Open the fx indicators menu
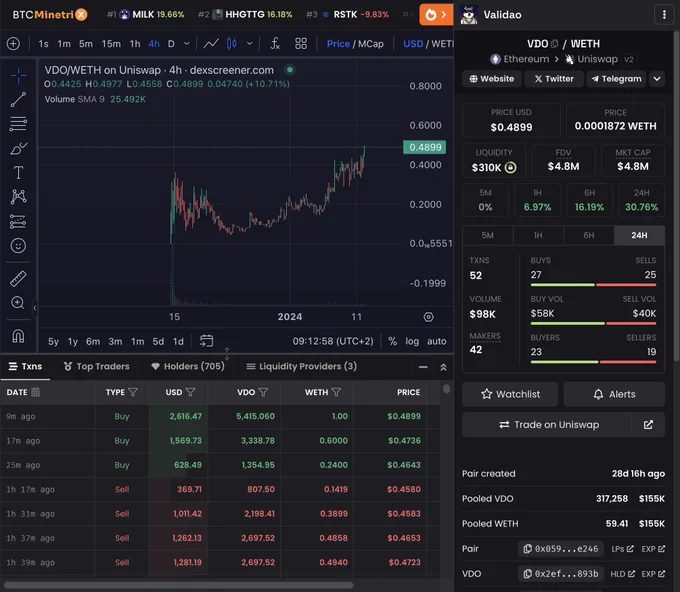This screenshot has width=680, height=592. (x=275, y=43)
